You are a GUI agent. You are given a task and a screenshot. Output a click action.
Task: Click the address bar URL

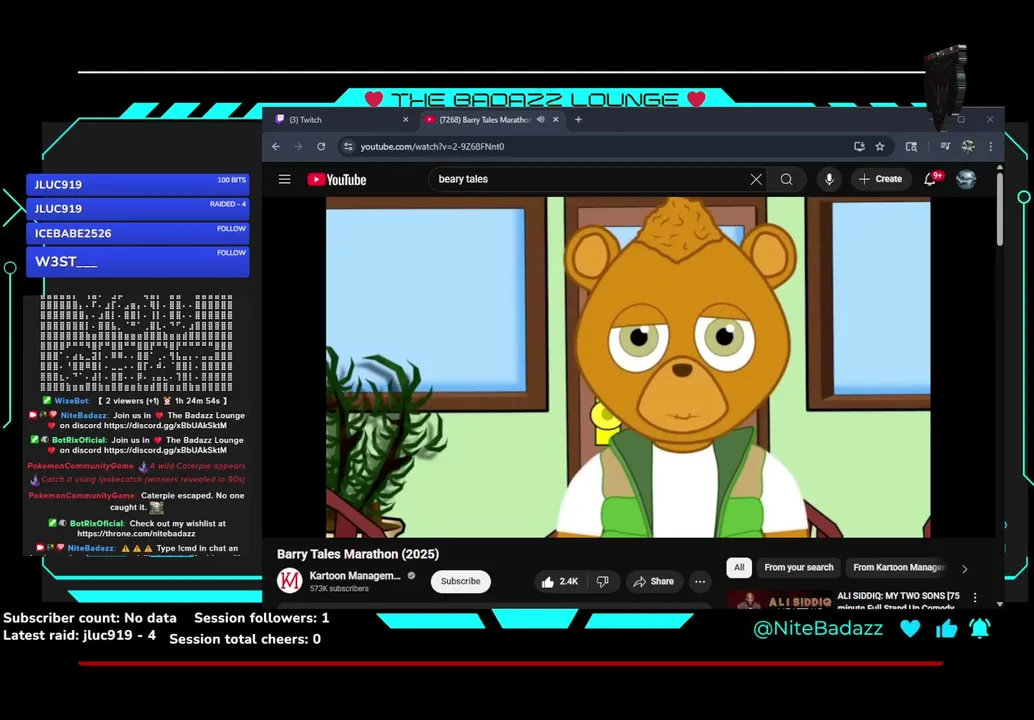tap(432, 146)
